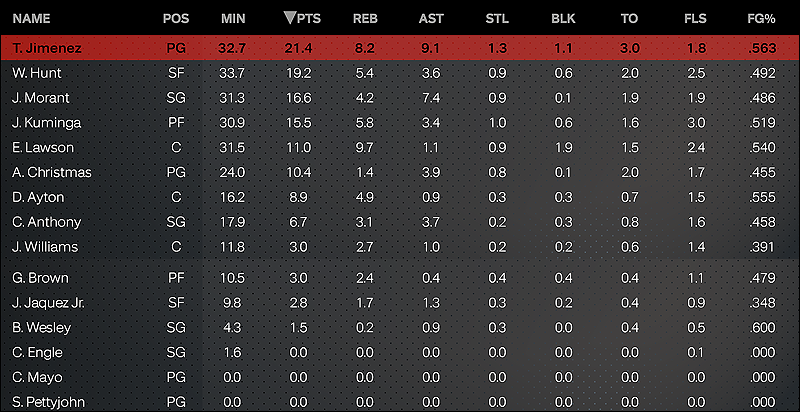Screen dimensions: 800x412
Task: Select the J. Jaquez Jr. row
Action: click(400, 303)
